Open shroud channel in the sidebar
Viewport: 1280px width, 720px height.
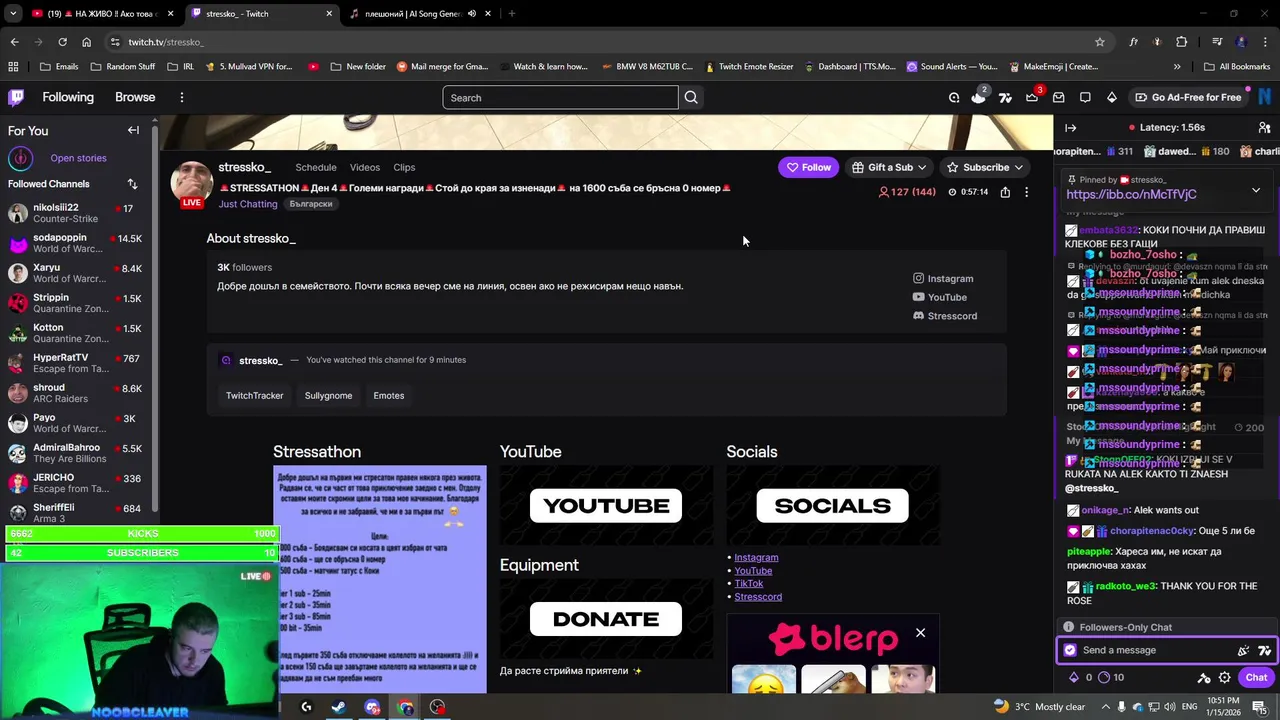pos(76,394)
